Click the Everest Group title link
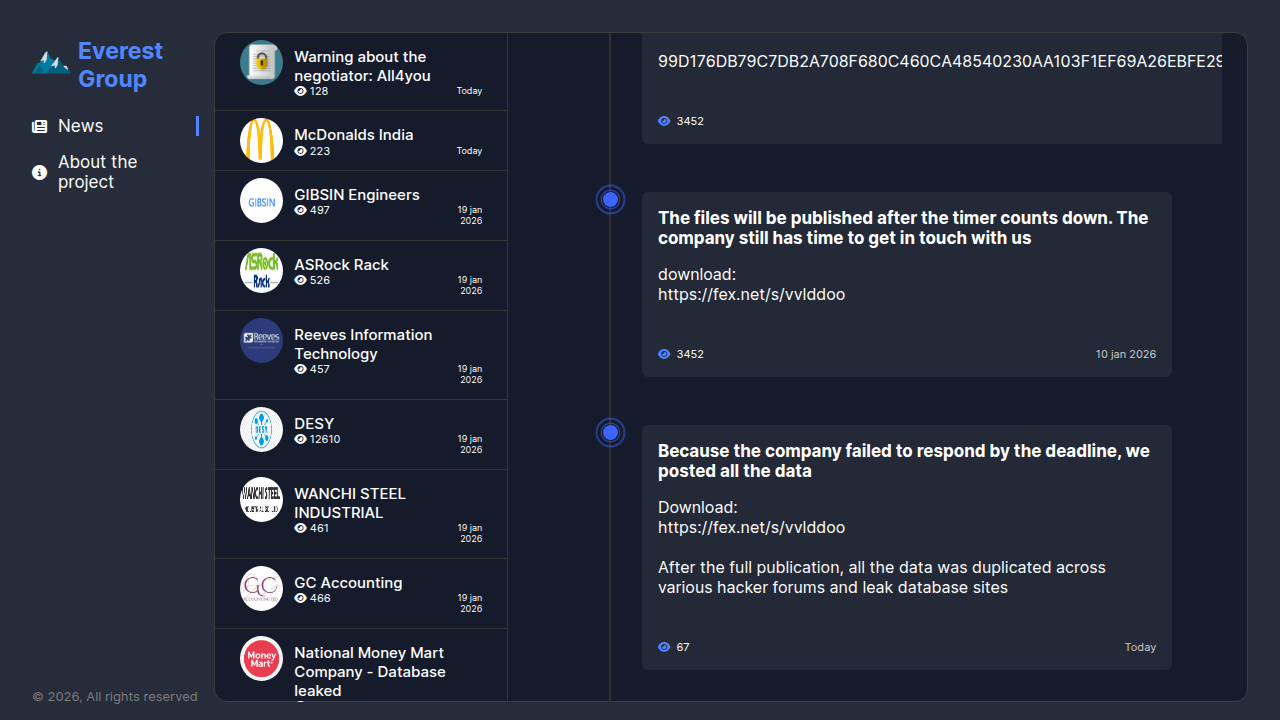Image resolution: width=1280 pixels, height=720 pixels. click(x=120, y=65)
